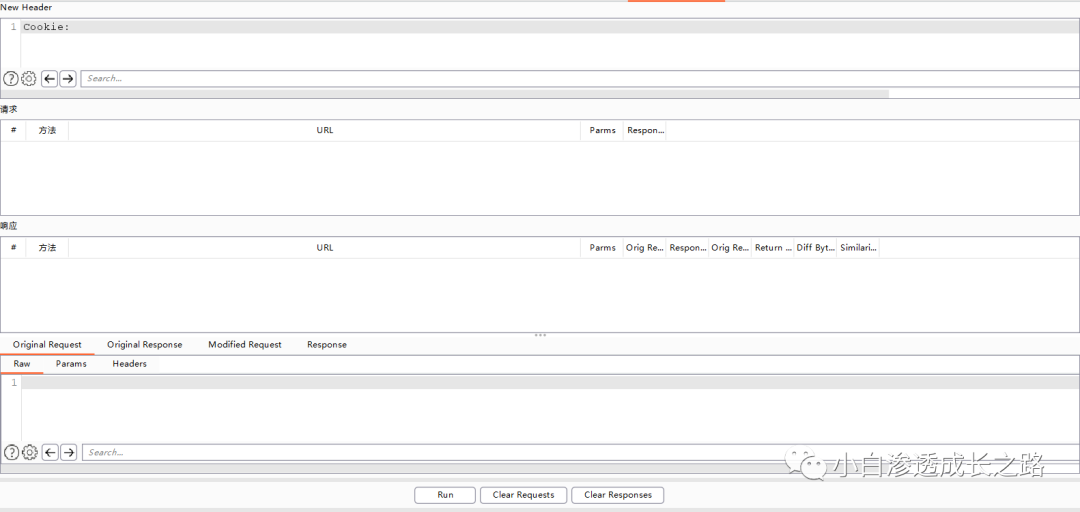Sort requests table by URL column
The height and width of the screenshot is (512, 1080).
coord(324,130)
